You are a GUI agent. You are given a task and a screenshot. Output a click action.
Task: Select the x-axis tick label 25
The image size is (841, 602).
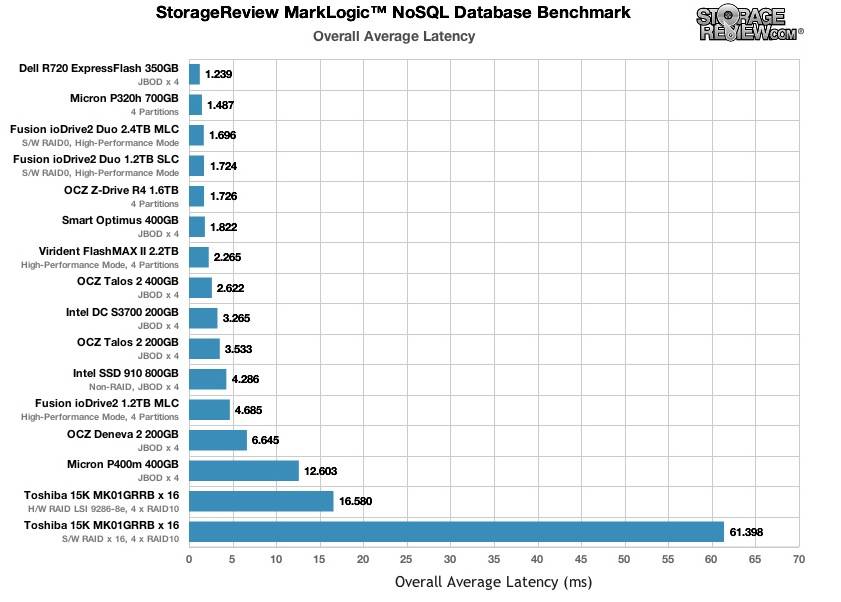[x=407, y=559]
